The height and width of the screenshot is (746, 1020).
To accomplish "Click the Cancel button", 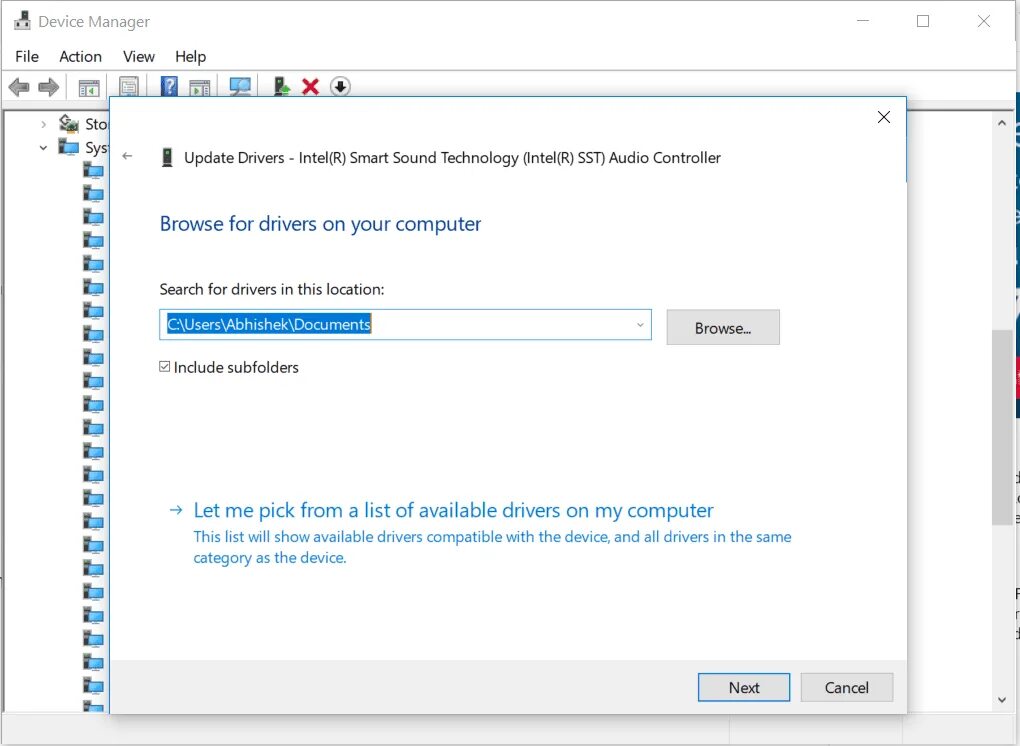I will [x=846, y=687].
